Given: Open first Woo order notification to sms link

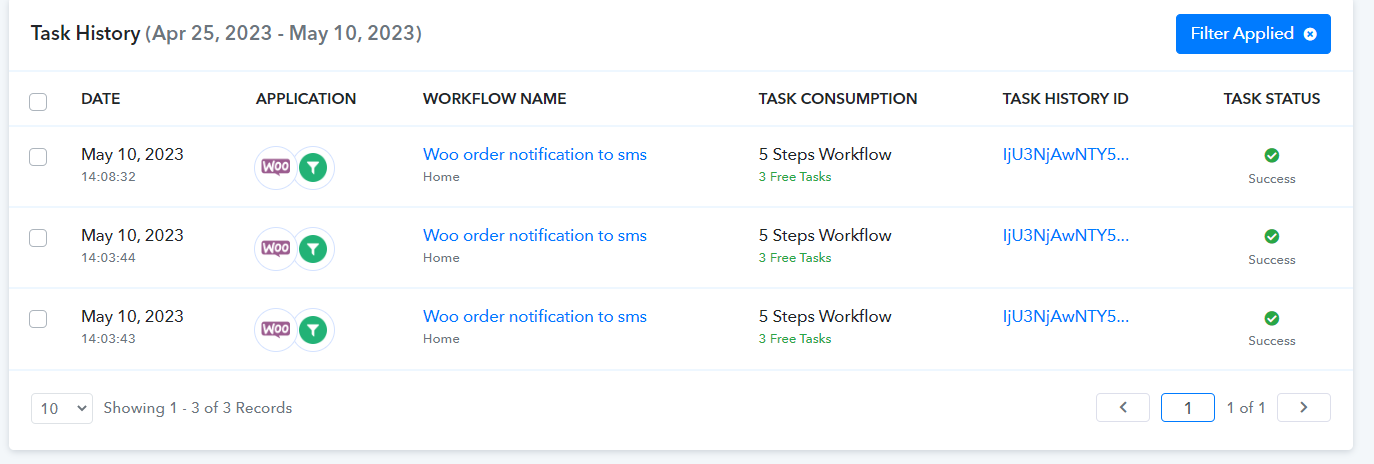Looking at the screenshot, I should [x=535, y=154].
